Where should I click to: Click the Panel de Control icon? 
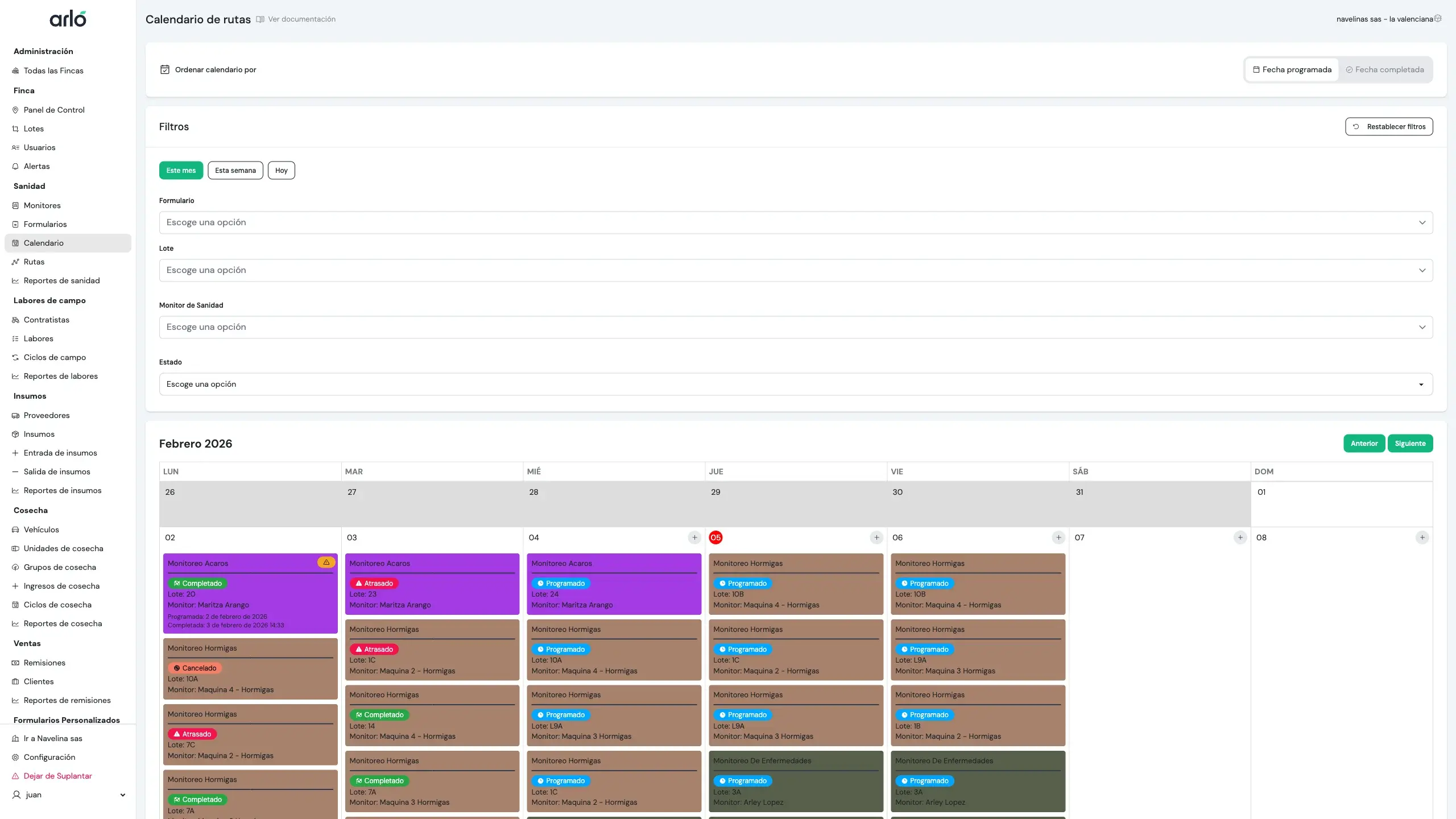click(15, 110)
